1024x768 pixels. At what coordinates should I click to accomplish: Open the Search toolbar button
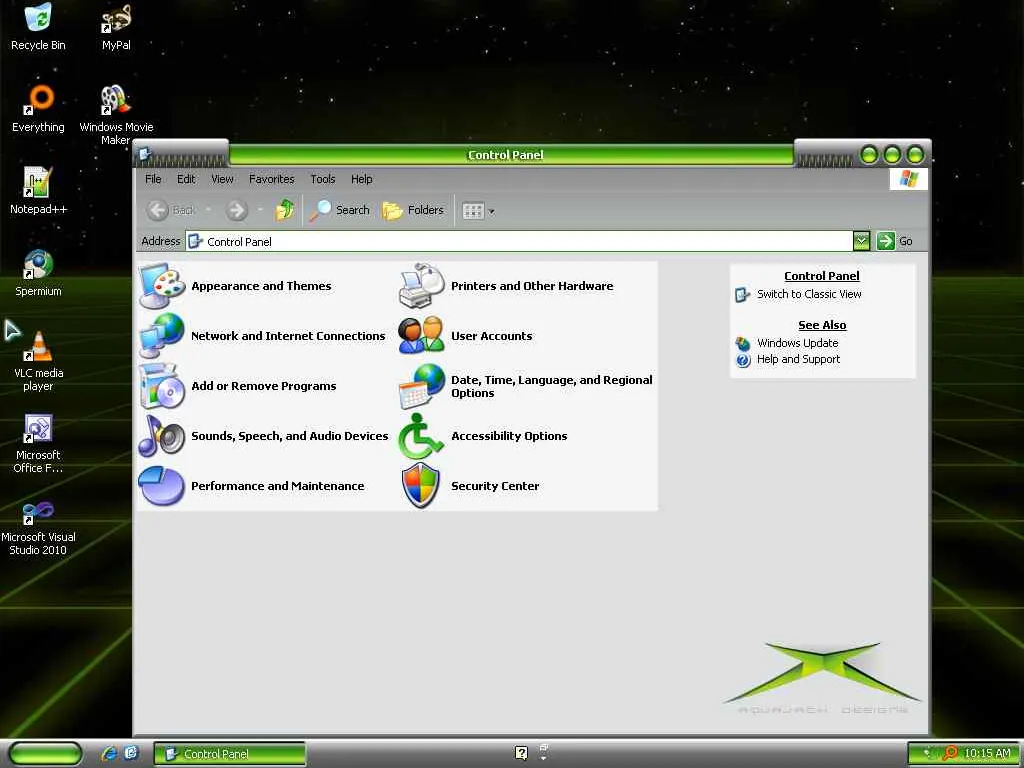coord(340,210)
